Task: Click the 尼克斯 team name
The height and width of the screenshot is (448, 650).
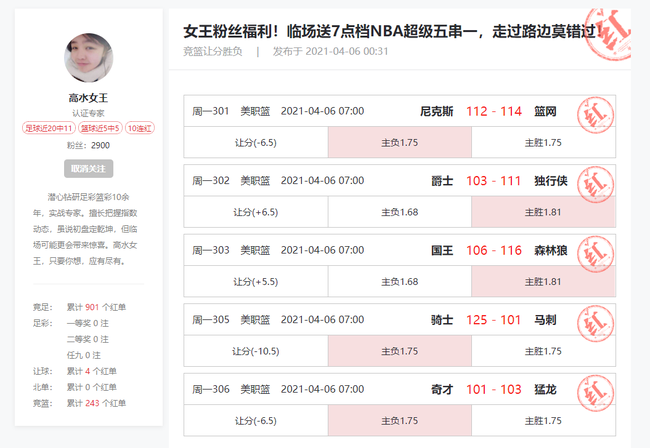Action: tap(437, 111)
